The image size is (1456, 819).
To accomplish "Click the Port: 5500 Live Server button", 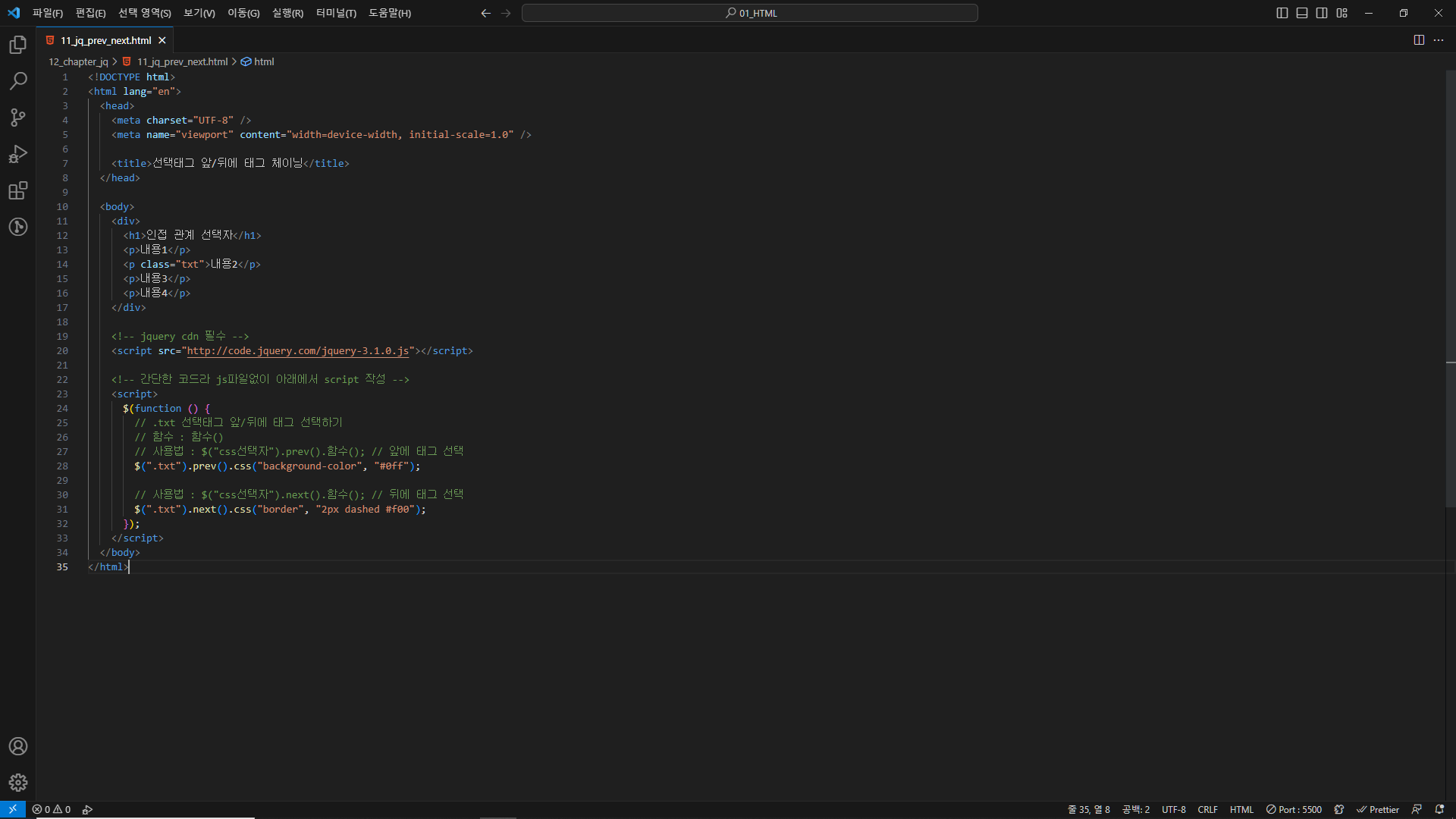I will click(1294, 809).
